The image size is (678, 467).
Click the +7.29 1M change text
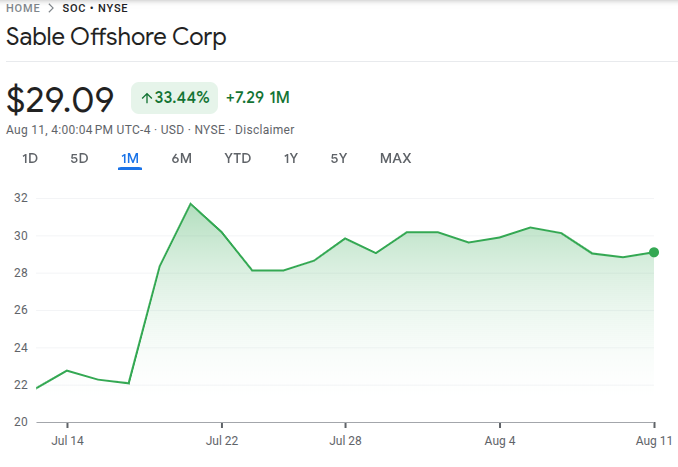(x=258, y=98)
